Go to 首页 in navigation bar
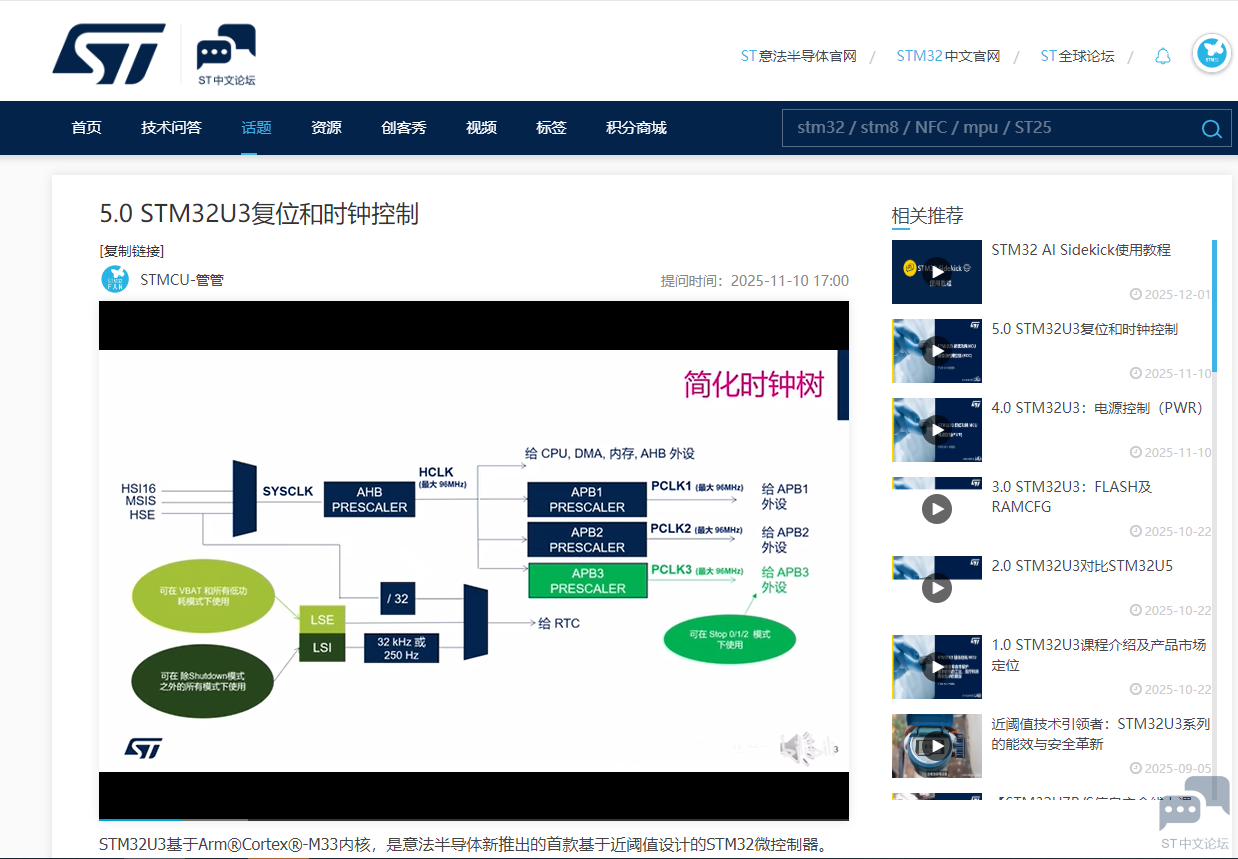1238x859 pixels. click(x=86, y=128)
